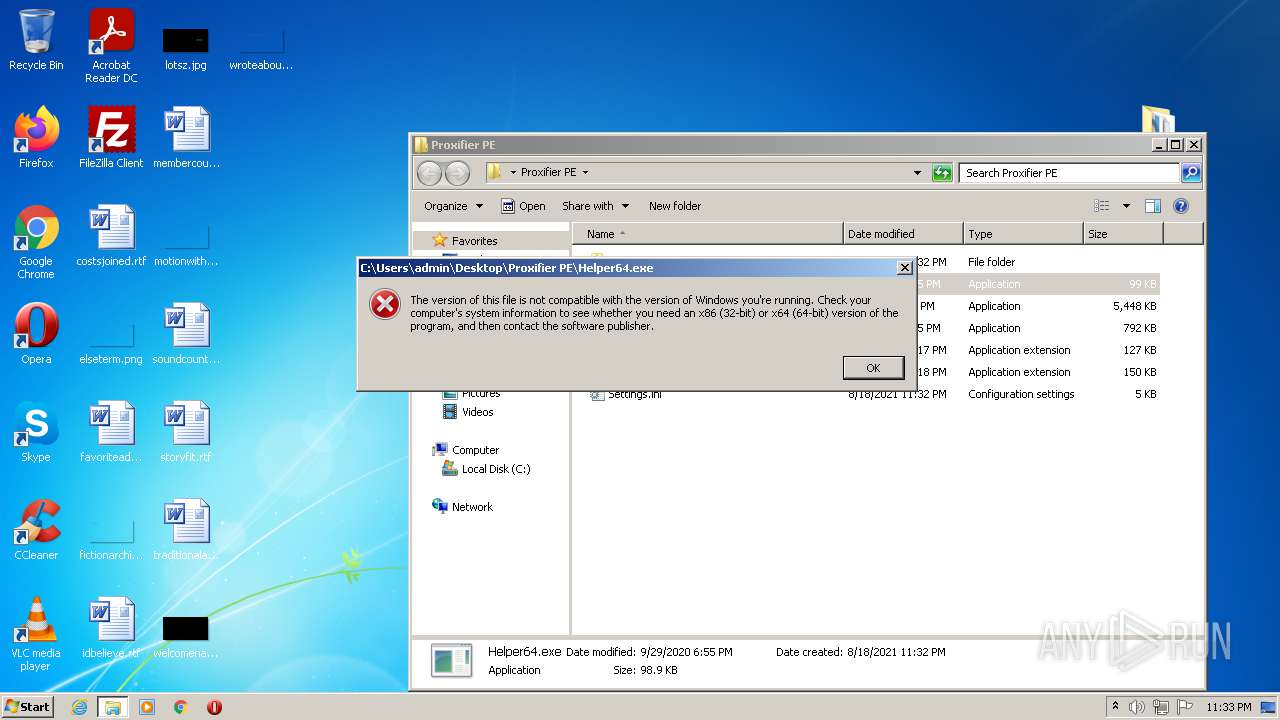Viewport: 1280px width, 720px height.
Task: Click the Start button
Action: [28, 707]
